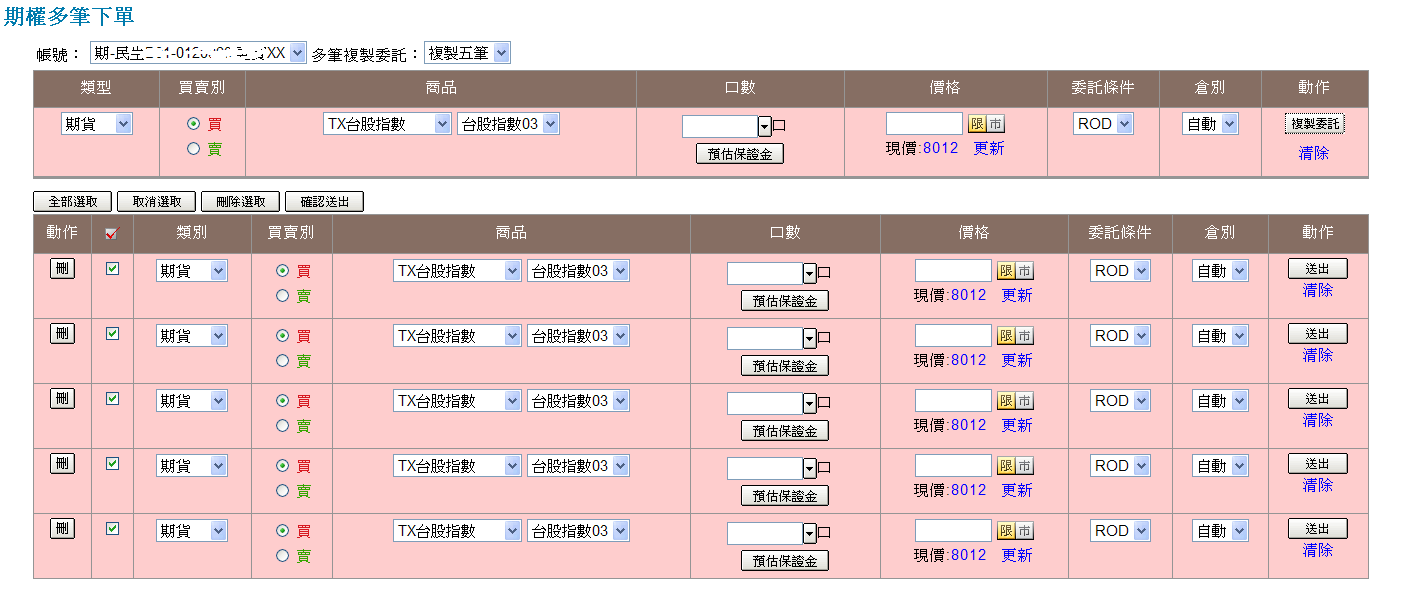The width and height of the screenshot is (1401, 594).
Task: Click the 更新 refresh link in the top template row
Action: 988,148
